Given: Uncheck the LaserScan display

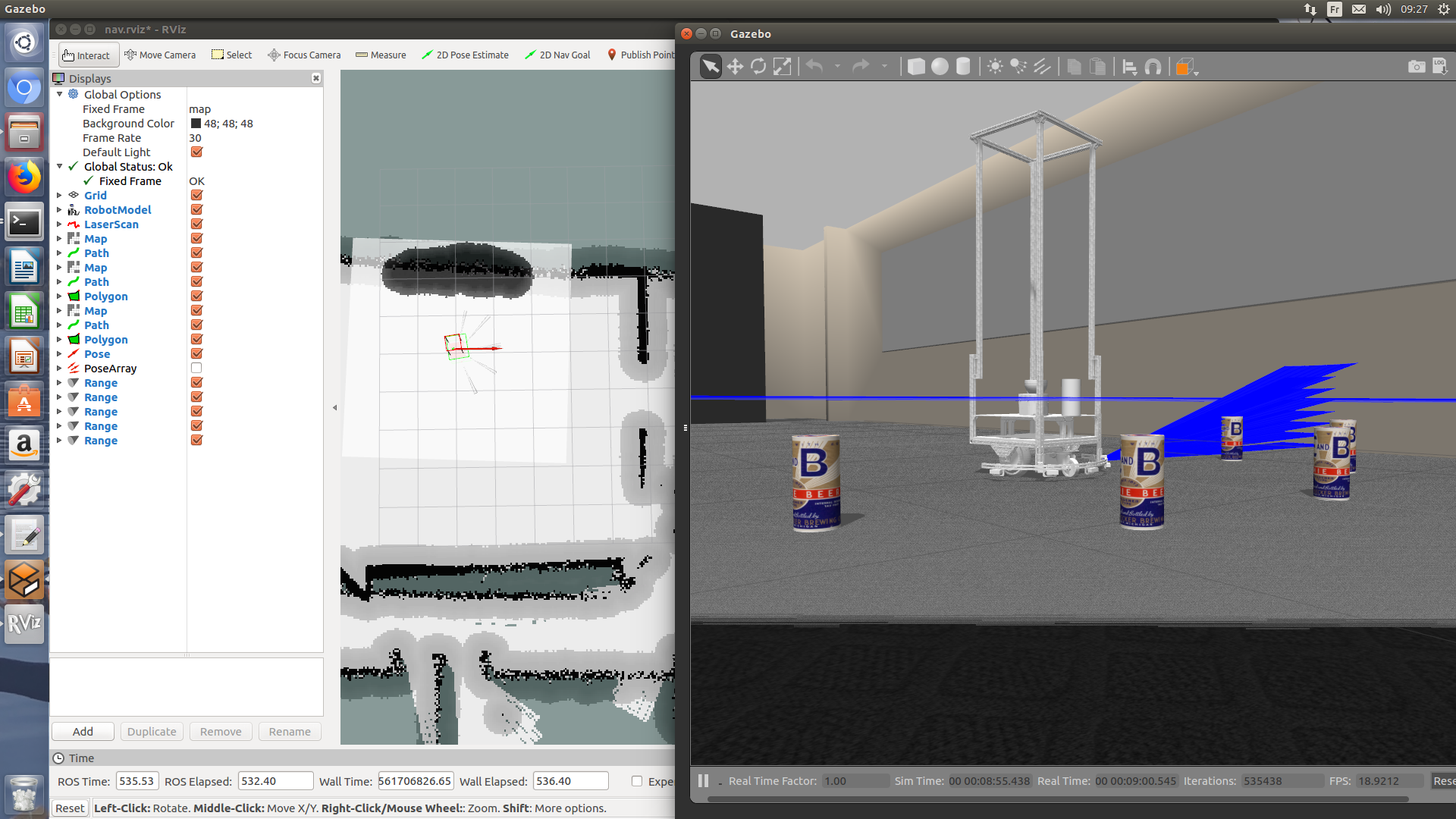Looking at the screenshot, I should coord(196,224).
